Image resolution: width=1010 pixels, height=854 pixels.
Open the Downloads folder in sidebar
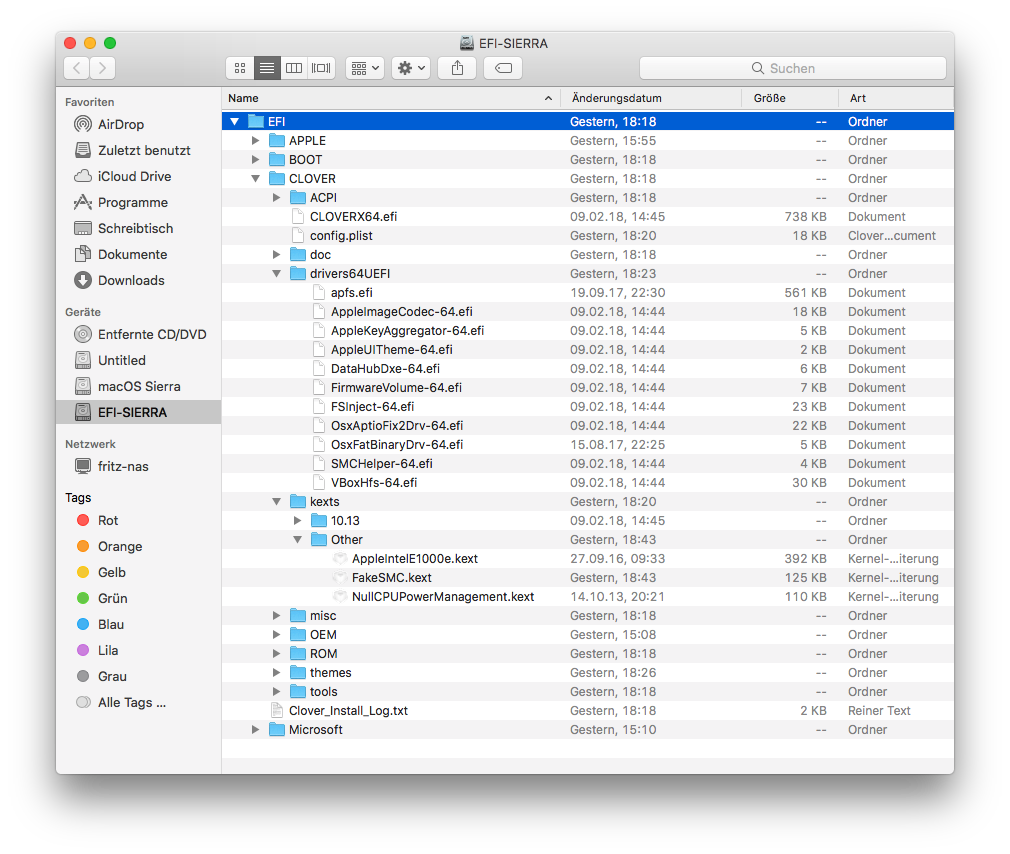(x=130, y=280)
